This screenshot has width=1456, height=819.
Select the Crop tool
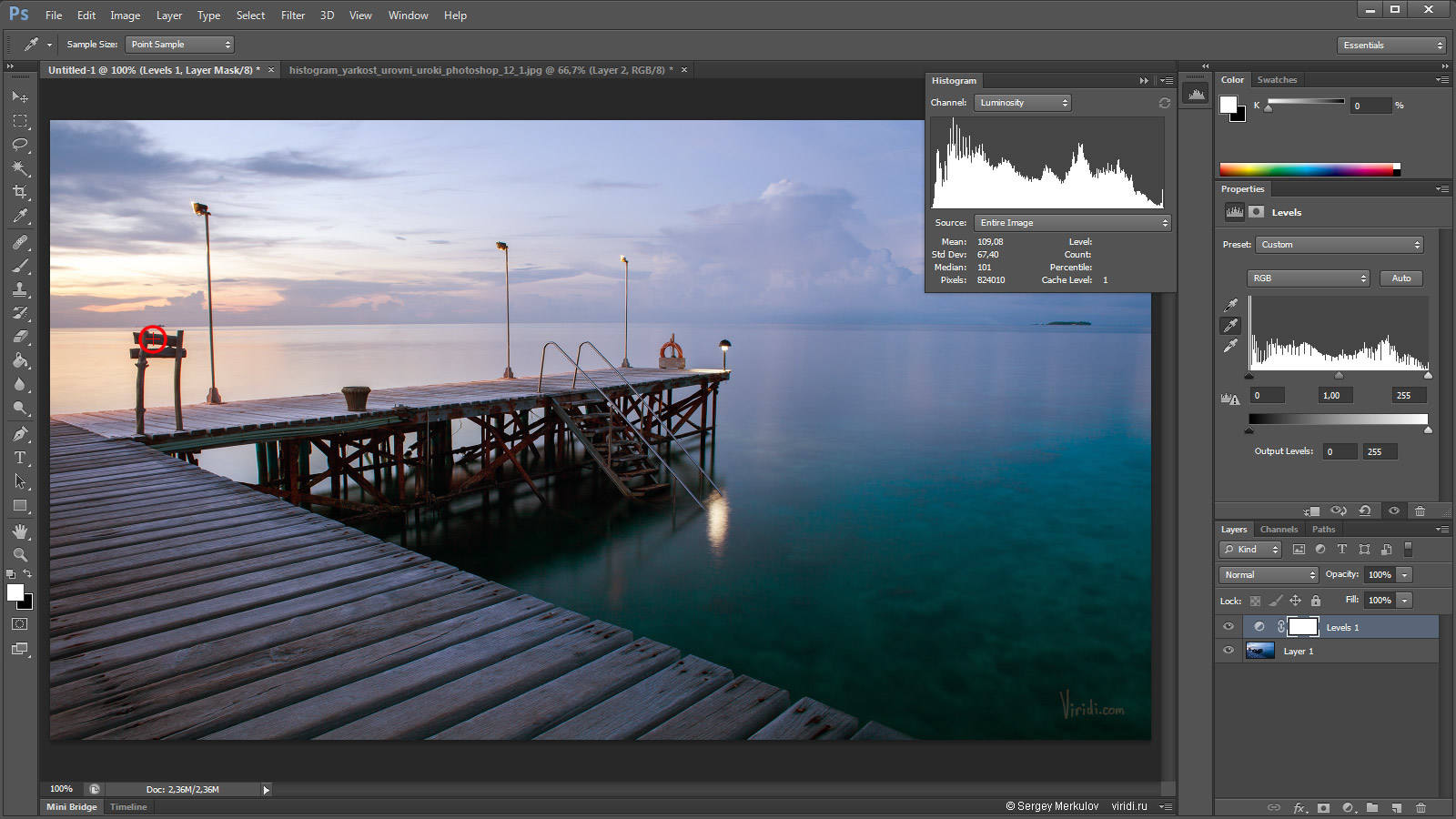[x=20, y=192]
